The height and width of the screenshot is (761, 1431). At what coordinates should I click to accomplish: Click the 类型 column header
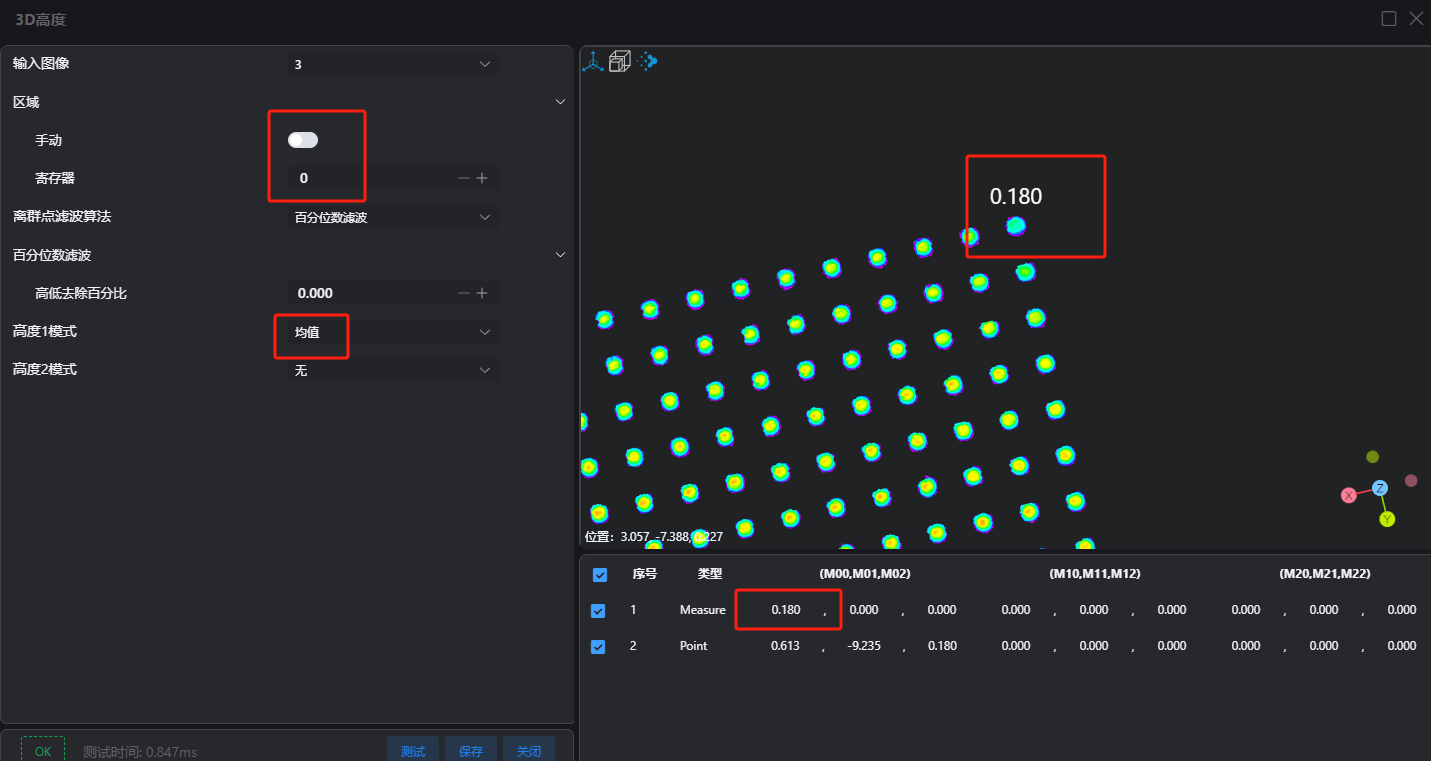pos(710,574)
